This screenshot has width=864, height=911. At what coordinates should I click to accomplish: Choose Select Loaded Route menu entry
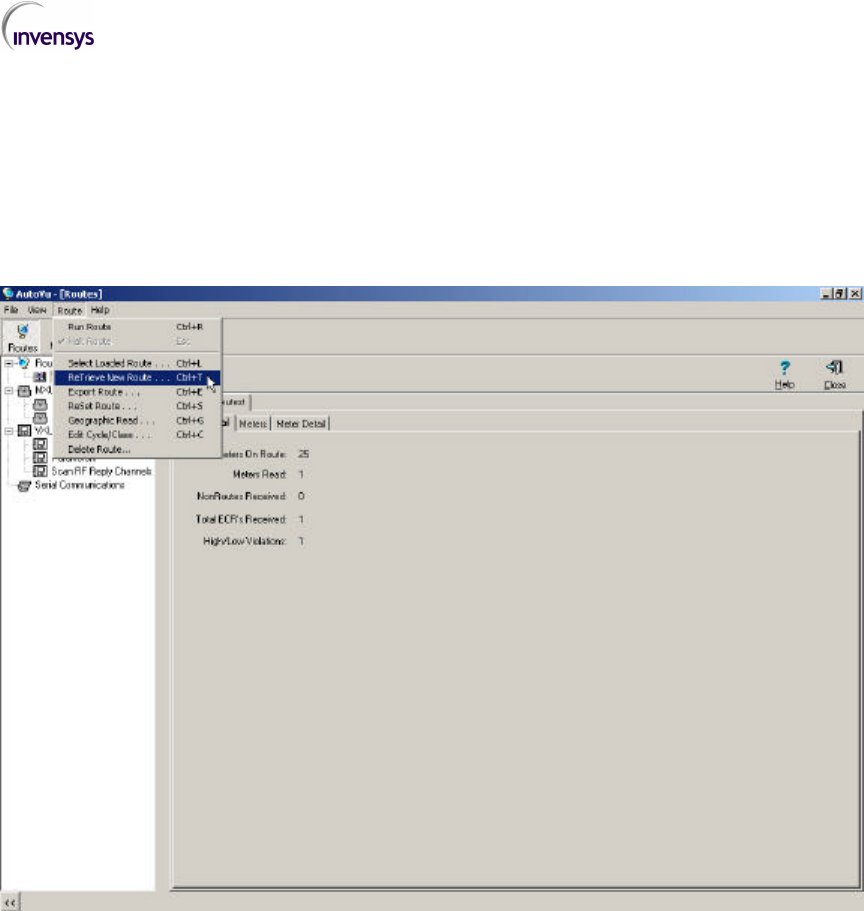[x=137, y=363]
